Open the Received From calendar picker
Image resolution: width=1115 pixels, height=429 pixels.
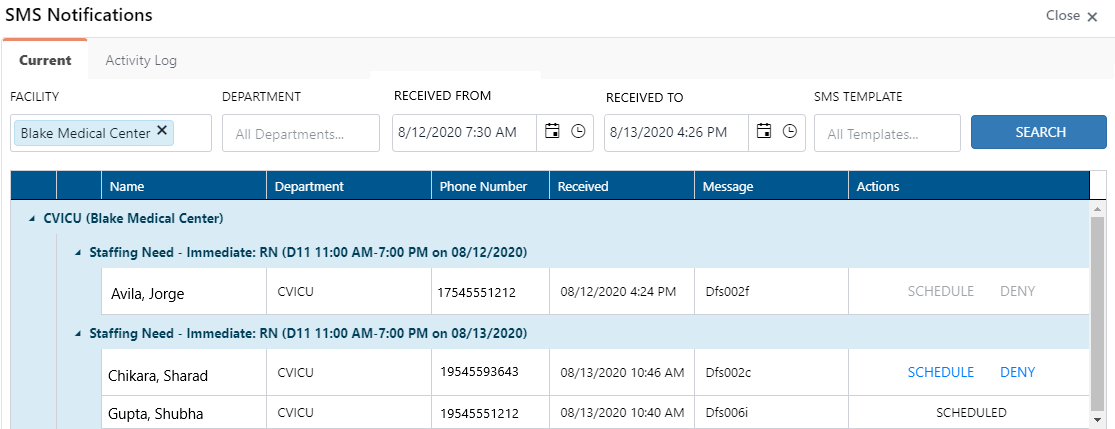coord(552,132)
